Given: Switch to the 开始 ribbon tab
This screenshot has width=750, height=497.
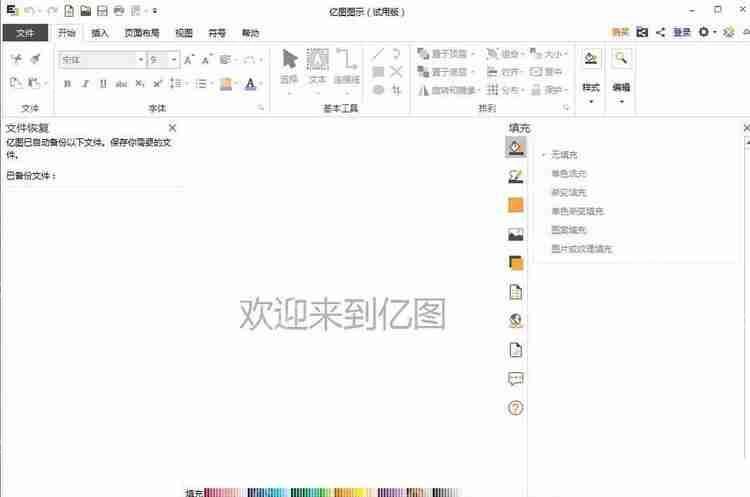Looking at the screenshot, I should click(x=67, y=33).
